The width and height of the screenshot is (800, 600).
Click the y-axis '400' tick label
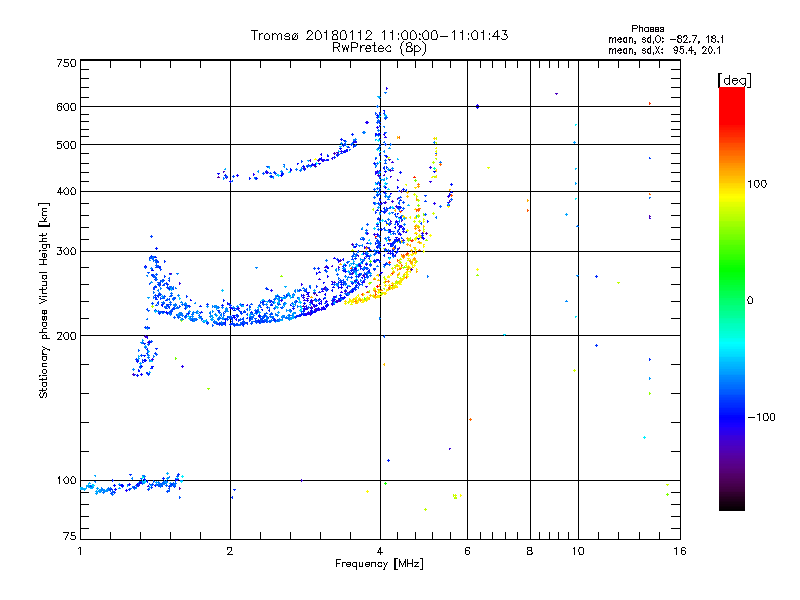[x=66, y=191]
